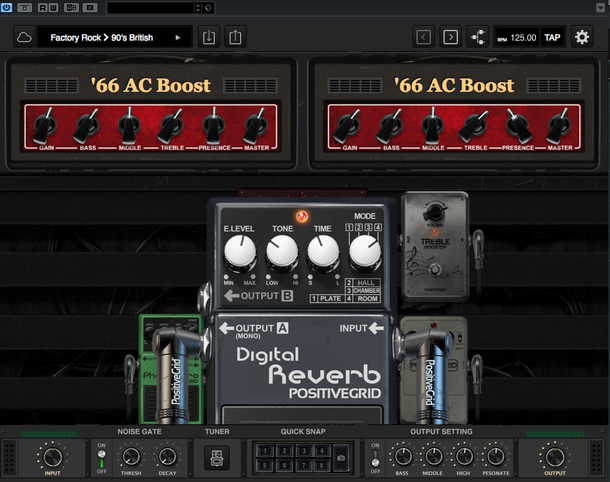
Task: Open the Factory Rock > 90's British preset menu
Action: (114, 37)
